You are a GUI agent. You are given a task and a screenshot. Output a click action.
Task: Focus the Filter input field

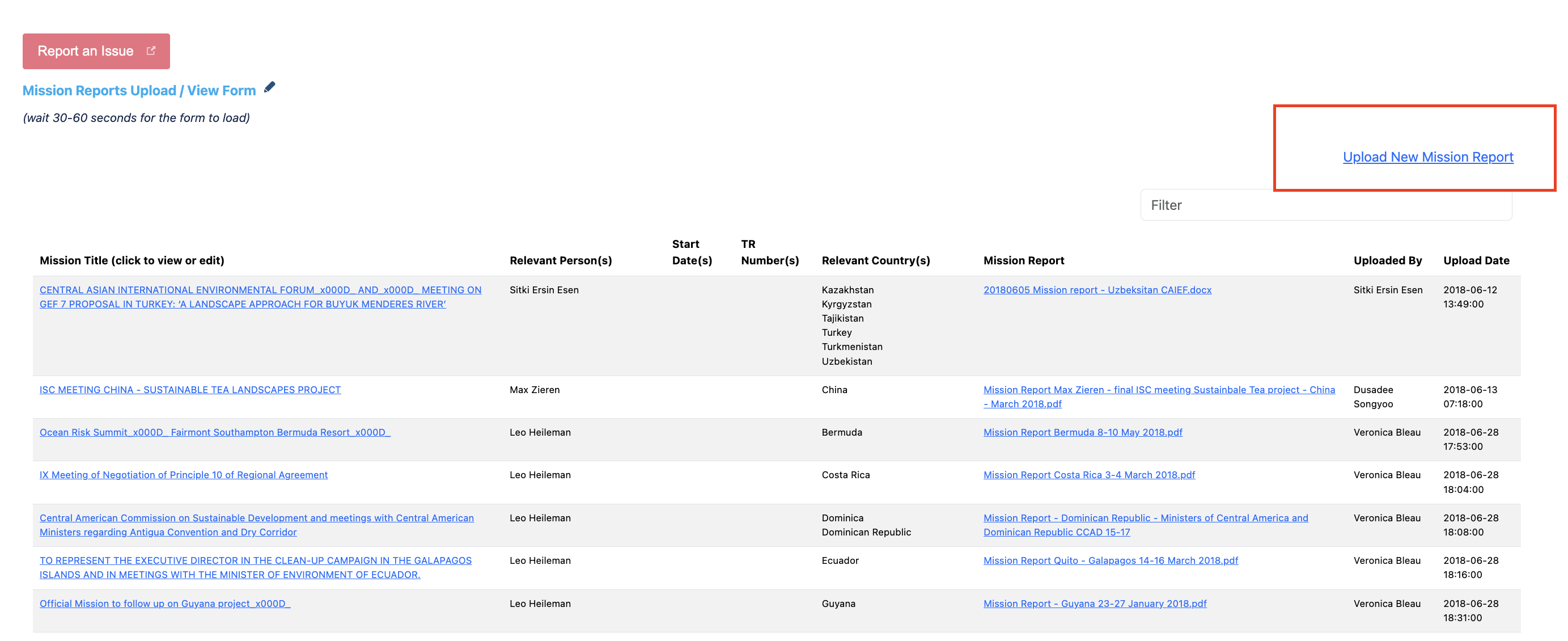pyautogui.click(x=1326, y=205)
